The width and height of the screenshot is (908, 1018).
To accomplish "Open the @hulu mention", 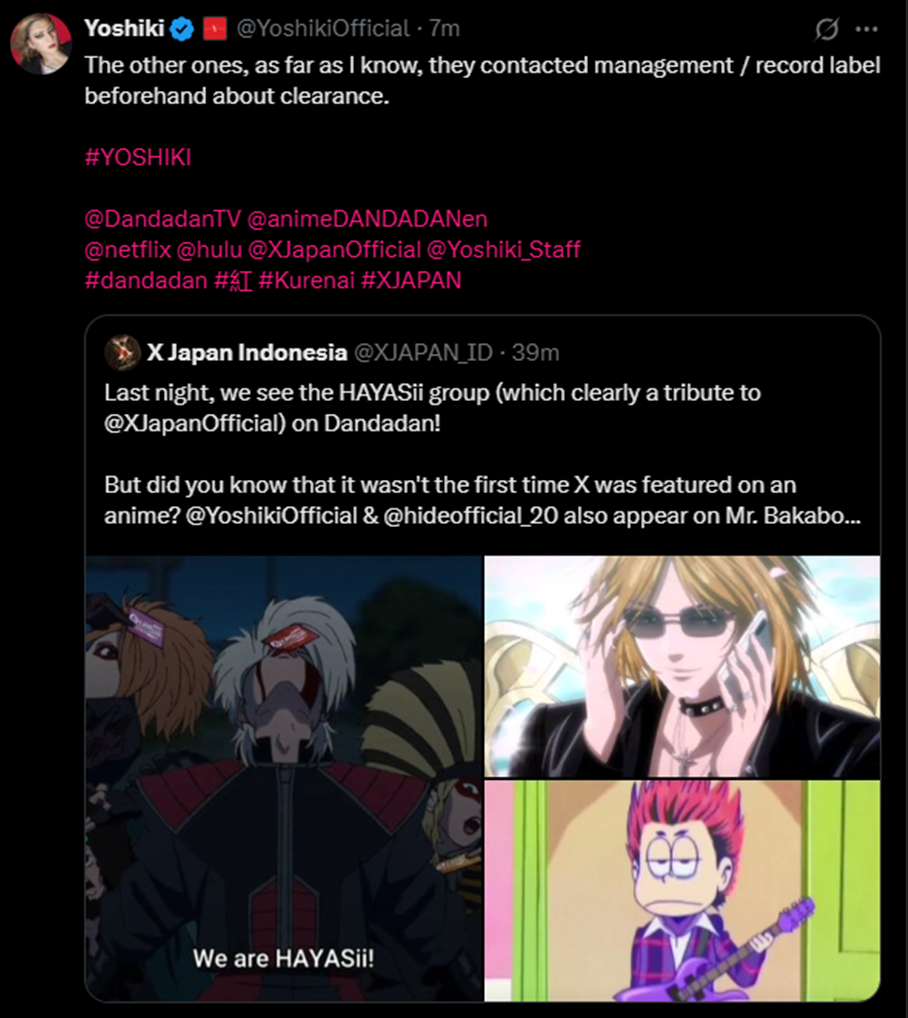I will coord(210,249).
